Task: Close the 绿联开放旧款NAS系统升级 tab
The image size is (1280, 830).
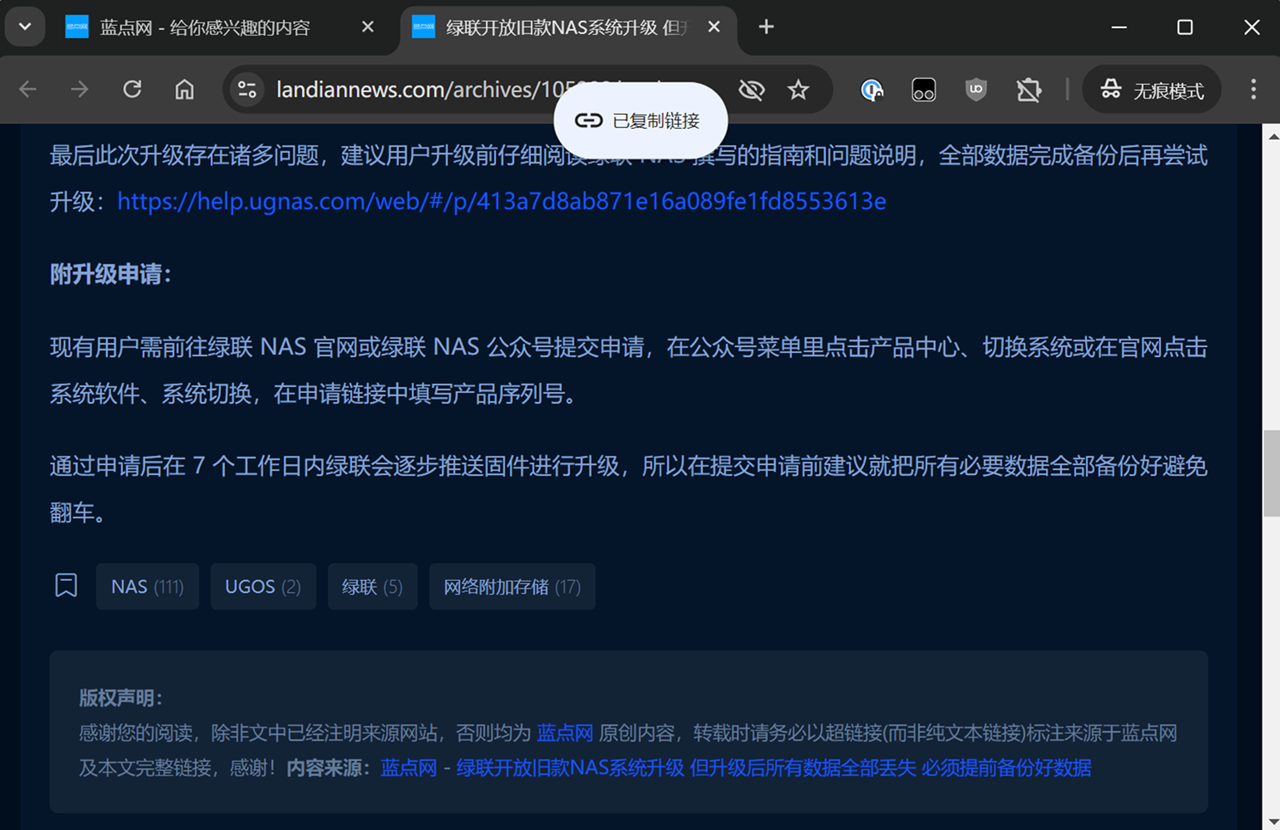Action: click(714, 27)
